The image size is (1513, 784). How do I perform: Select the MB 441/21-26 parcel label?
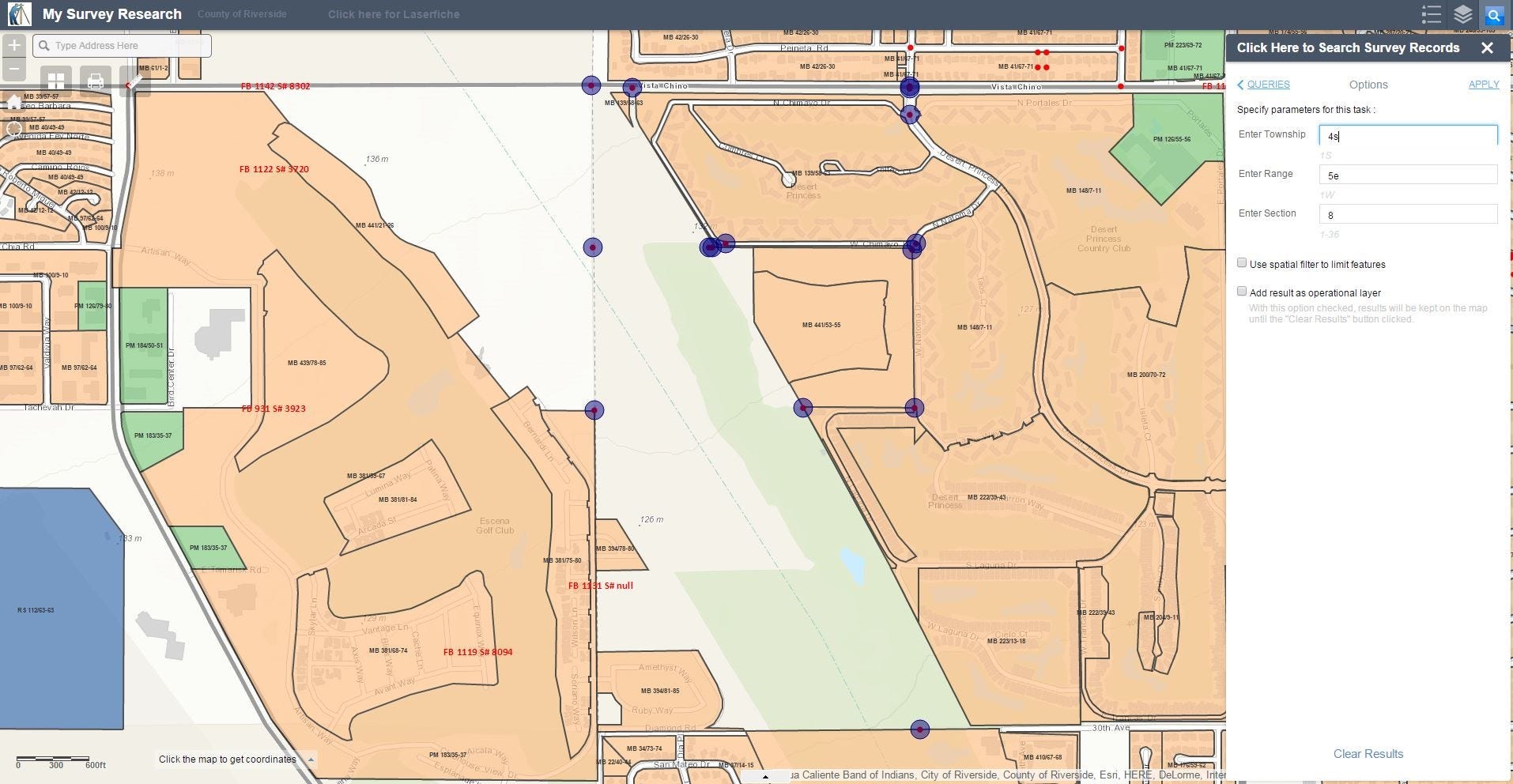[375, 225]
